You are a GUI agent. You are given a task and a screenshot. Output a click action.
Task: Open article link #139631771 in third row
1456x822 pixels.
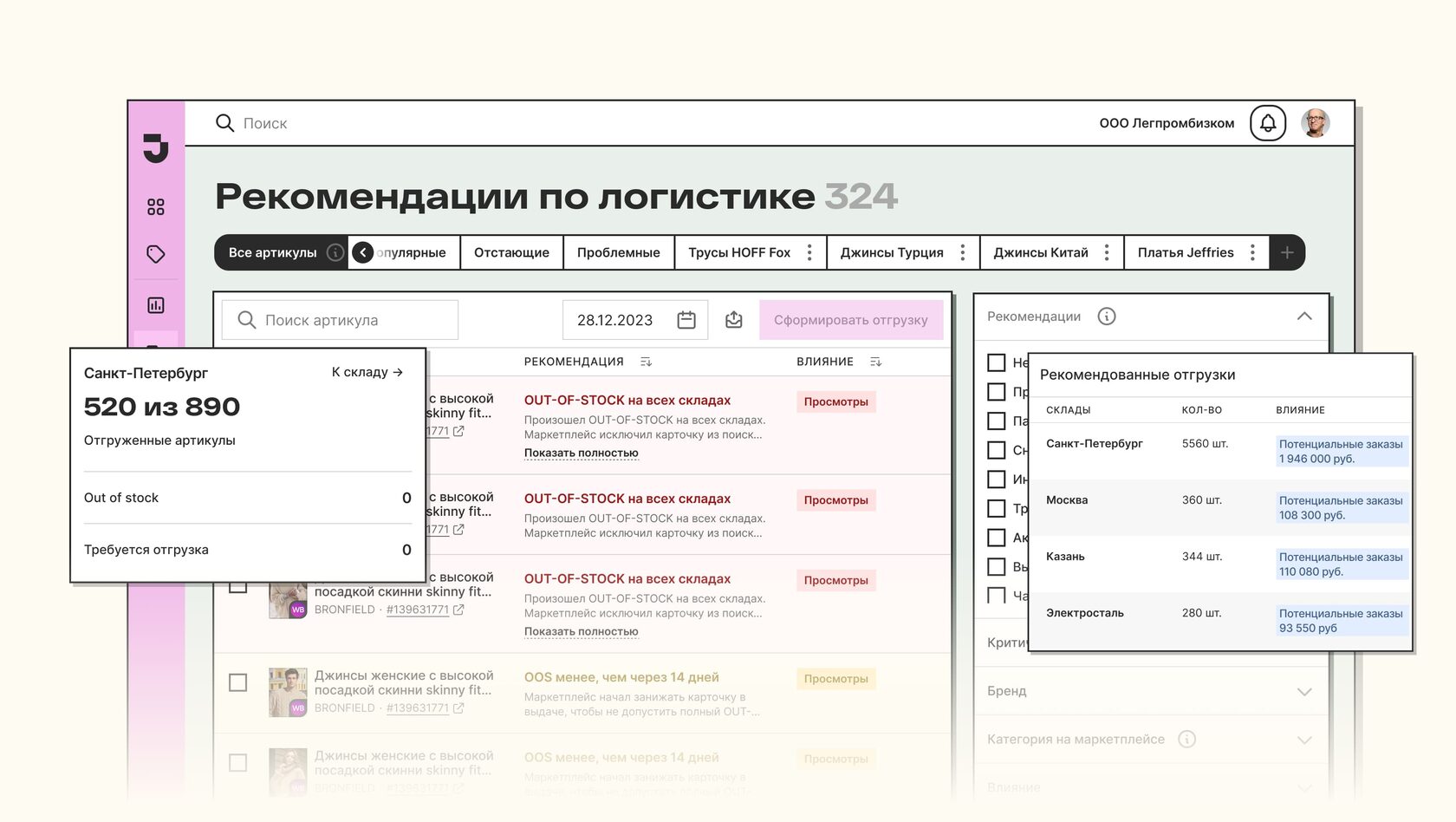418,610
